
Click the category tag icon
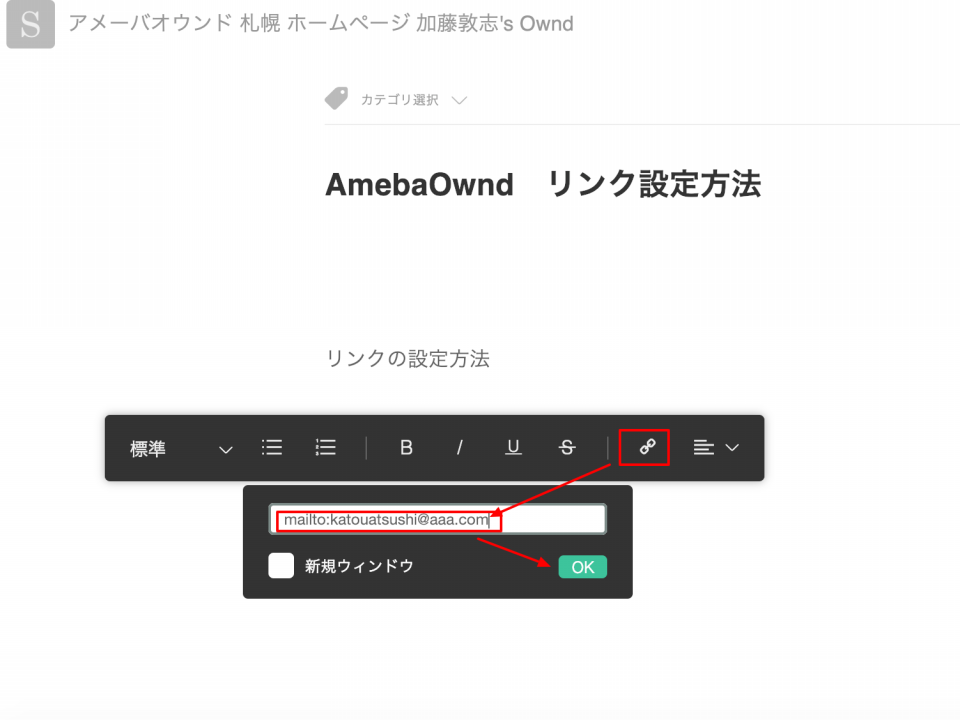click(x=336, y=99)
